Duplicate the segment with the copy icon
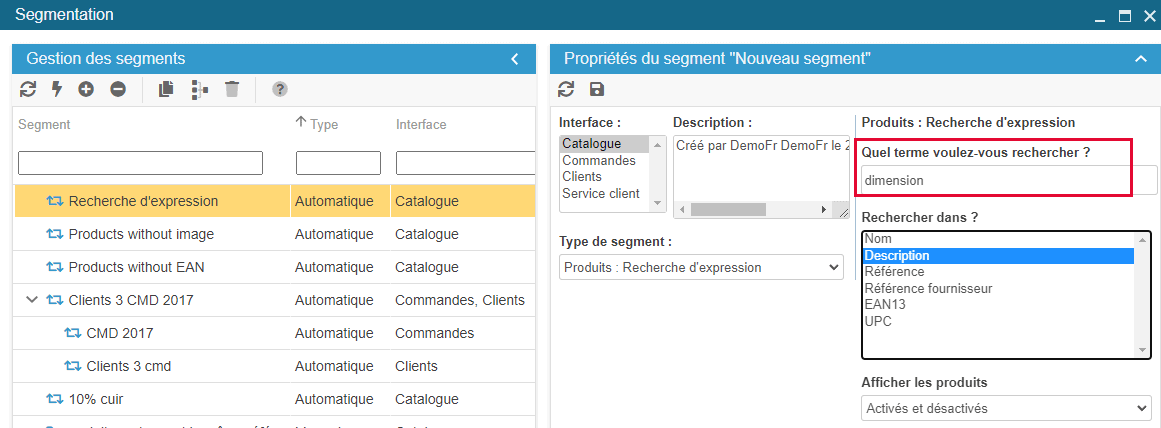Screen dimensions: 1161x428 tap(166, 89)
